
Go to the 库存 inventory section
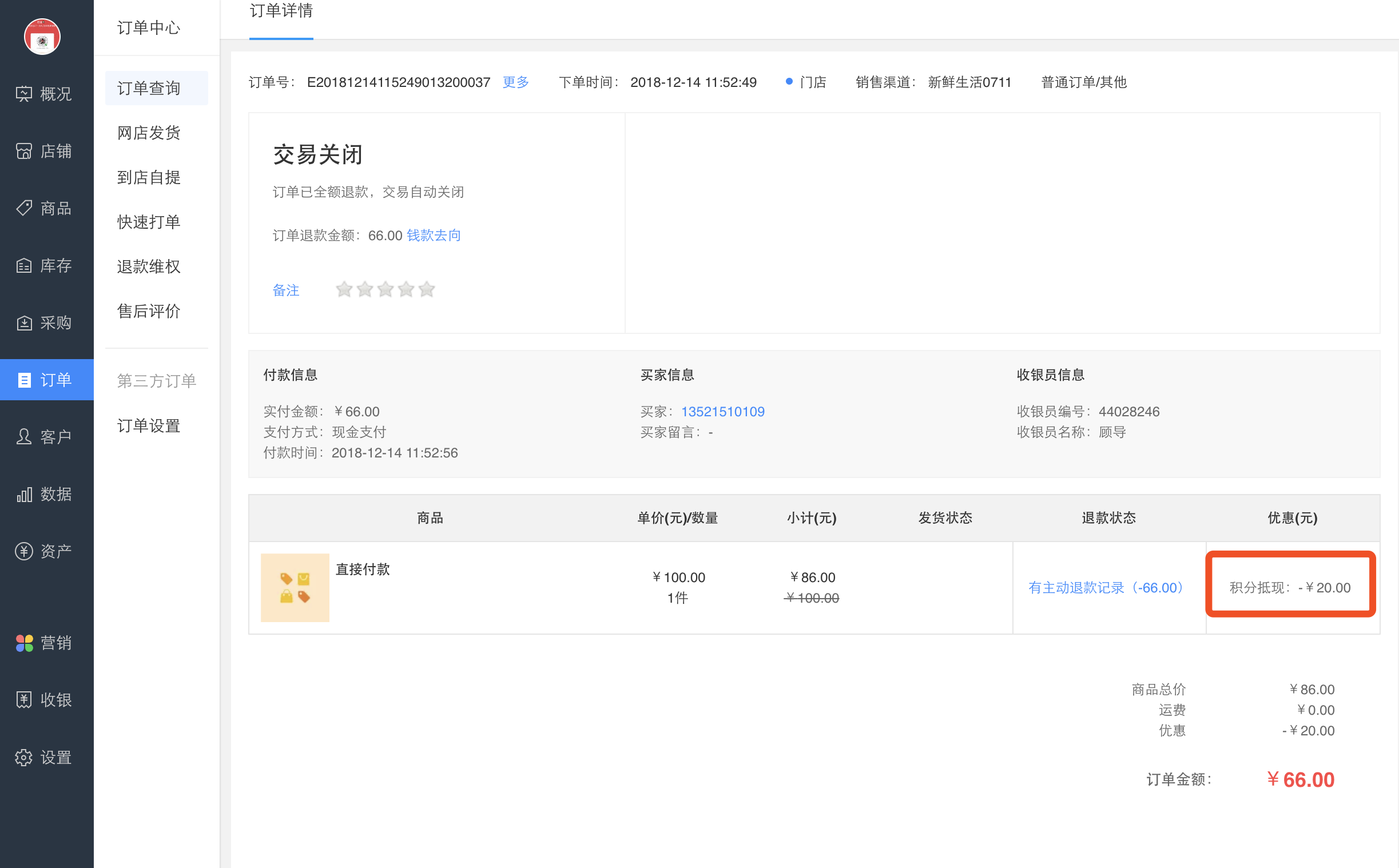[46, 265]
